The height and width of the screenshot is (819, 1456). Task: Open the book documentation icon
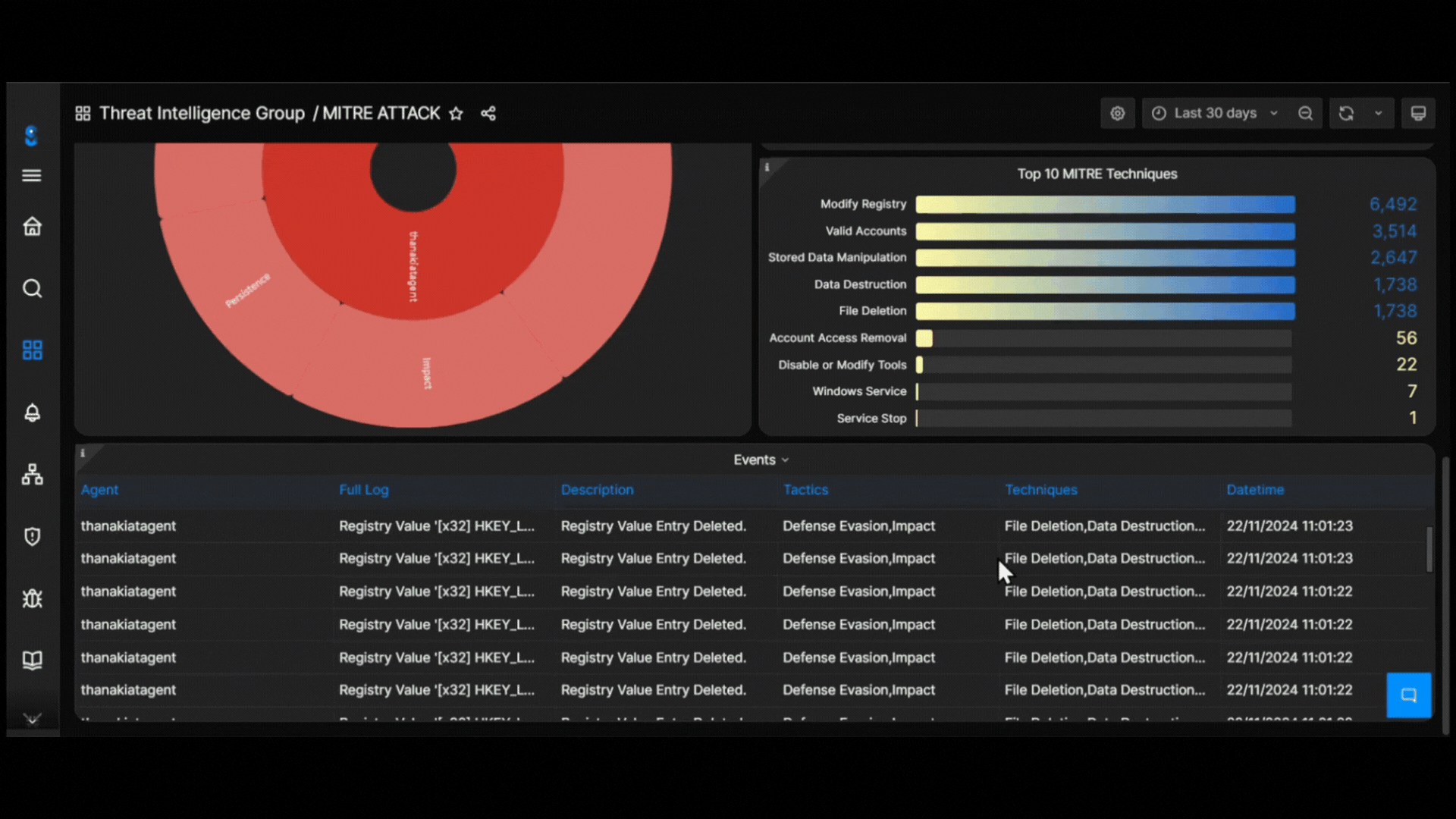32,660
